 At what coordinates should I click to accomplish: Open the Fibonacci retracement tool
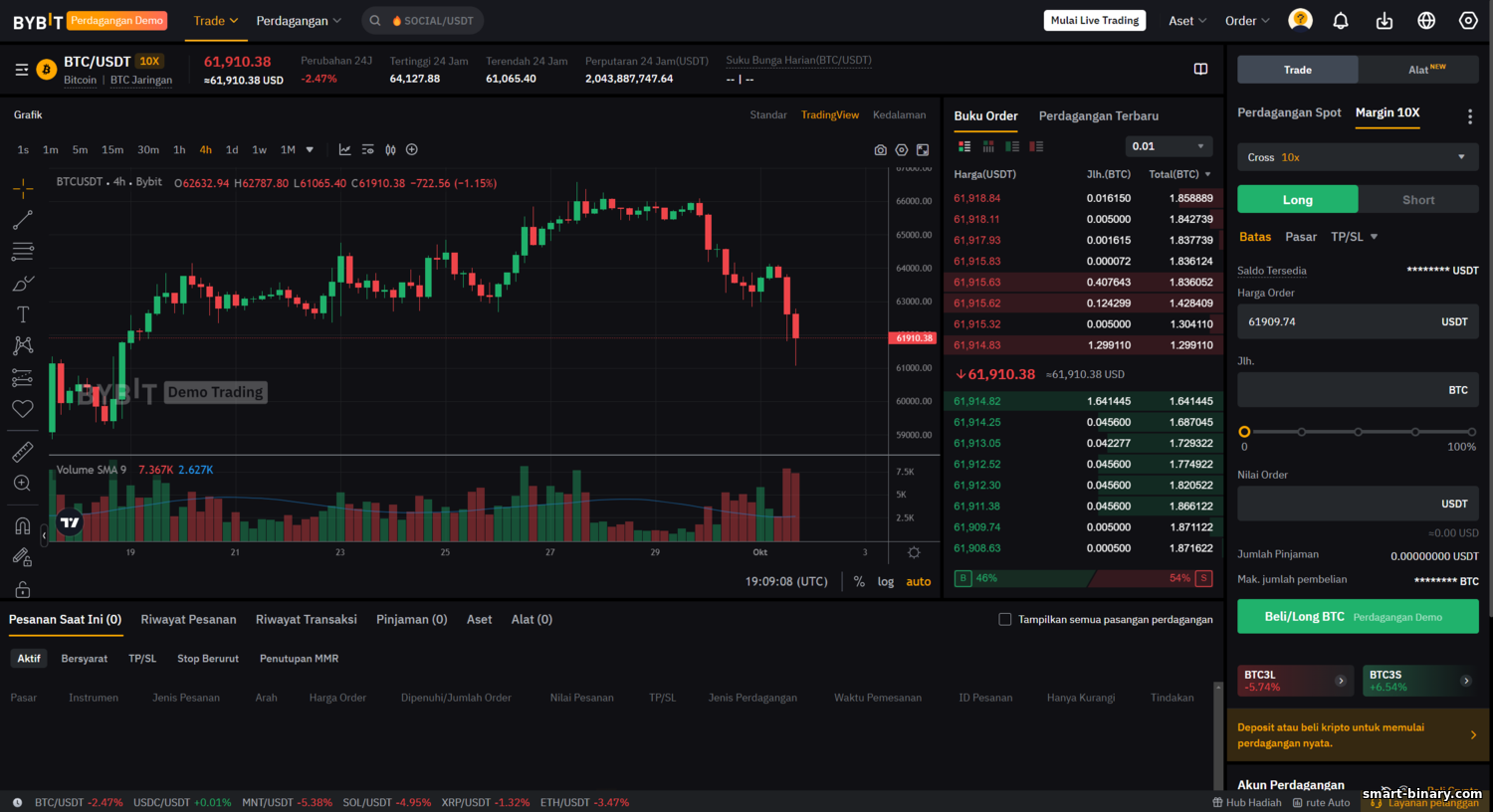(x=23, y=251)
